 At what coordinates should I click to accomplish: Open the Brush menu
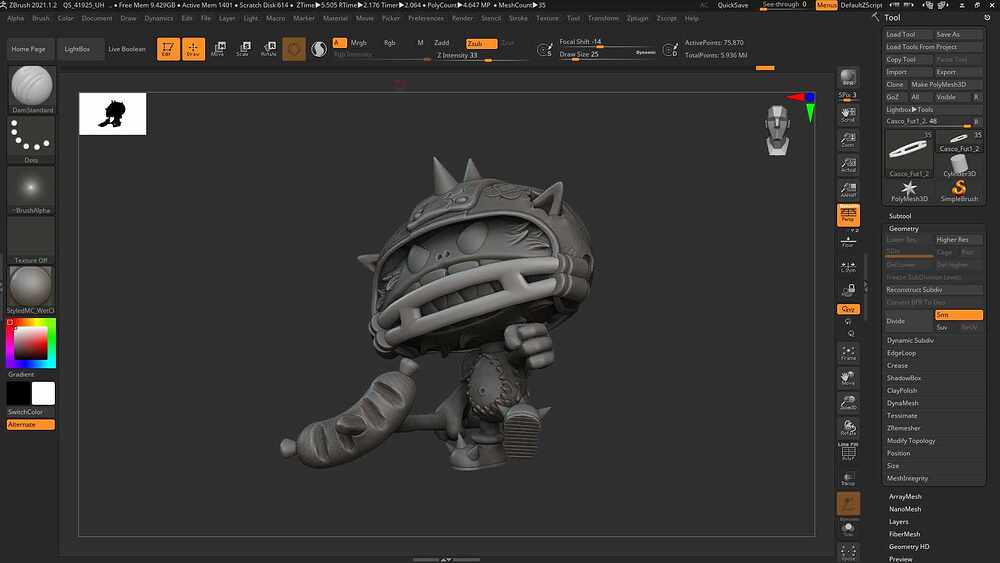point(41,18)
